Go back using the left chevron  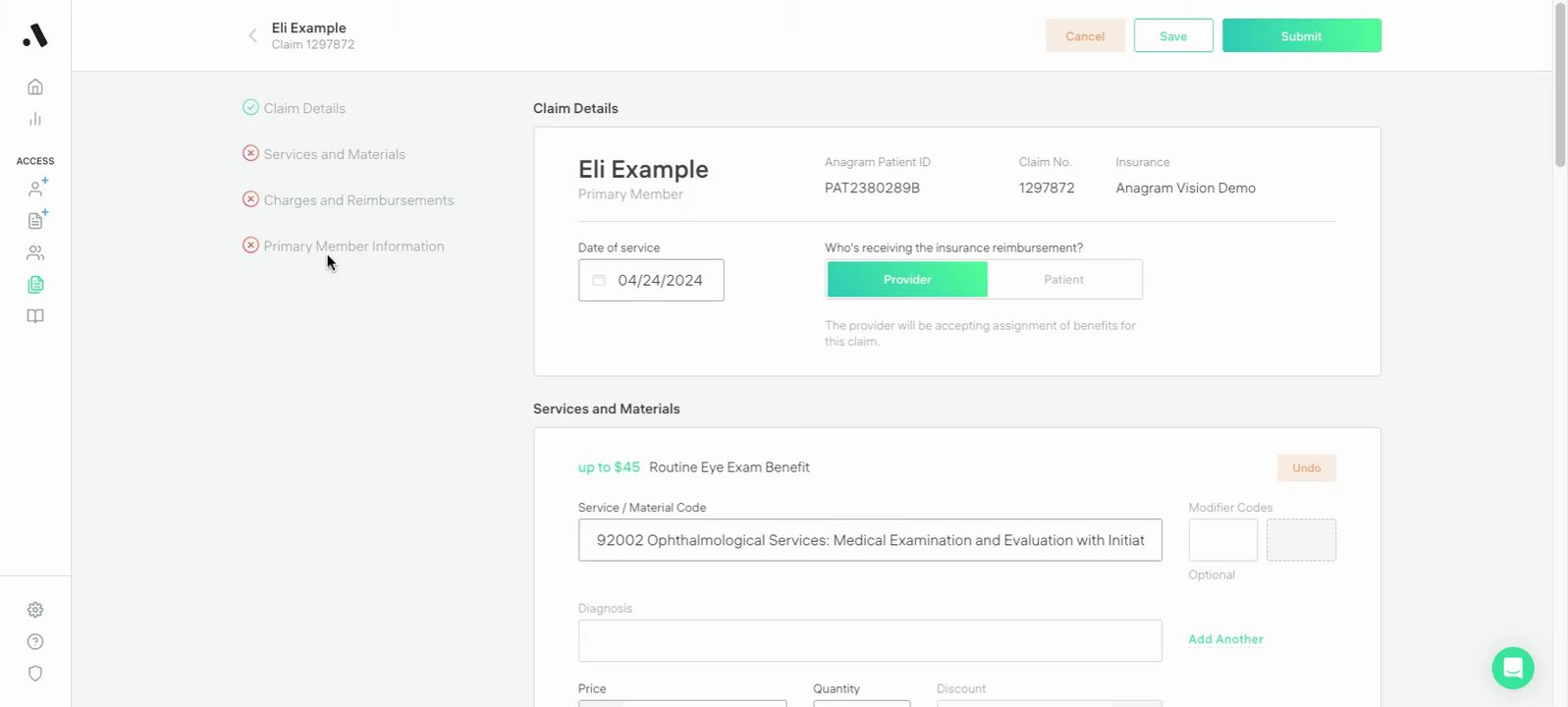point(252,36)
